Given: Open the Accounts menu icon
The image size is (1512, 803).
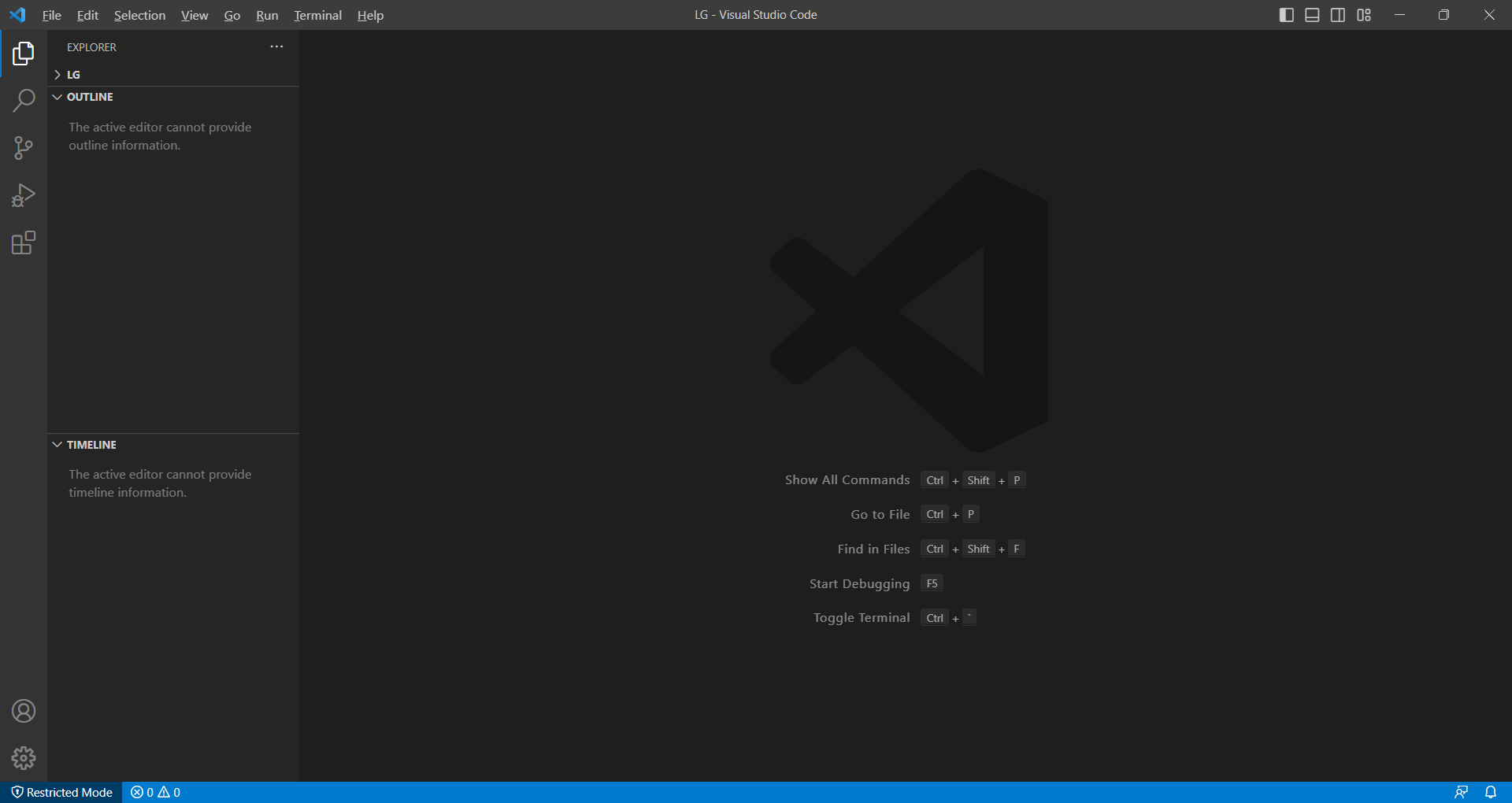Looking at the screenshot, I should click(x=24, y=711).
